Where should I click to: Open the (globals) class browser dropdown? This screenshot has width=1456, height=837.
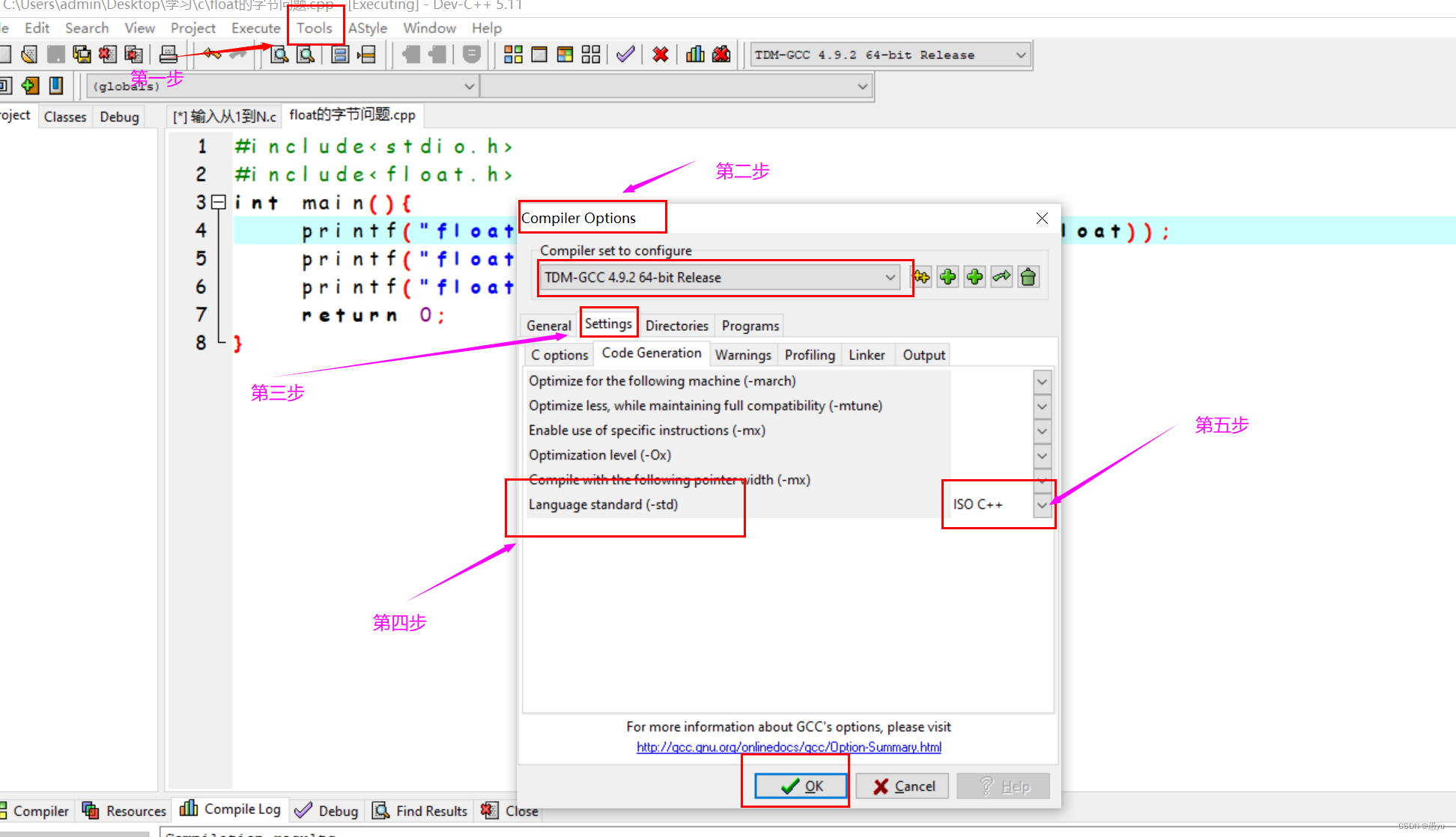[x=470, y=85]
